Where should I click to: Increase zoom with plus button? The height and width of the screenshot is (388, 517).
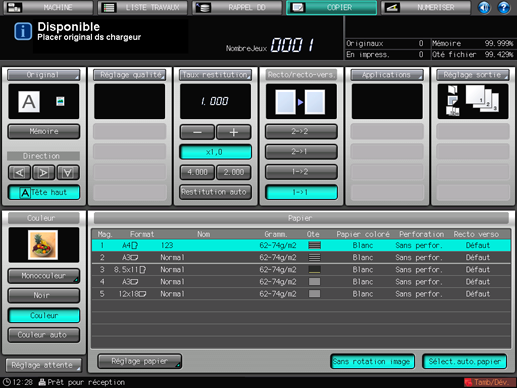(x=233, y=132)
